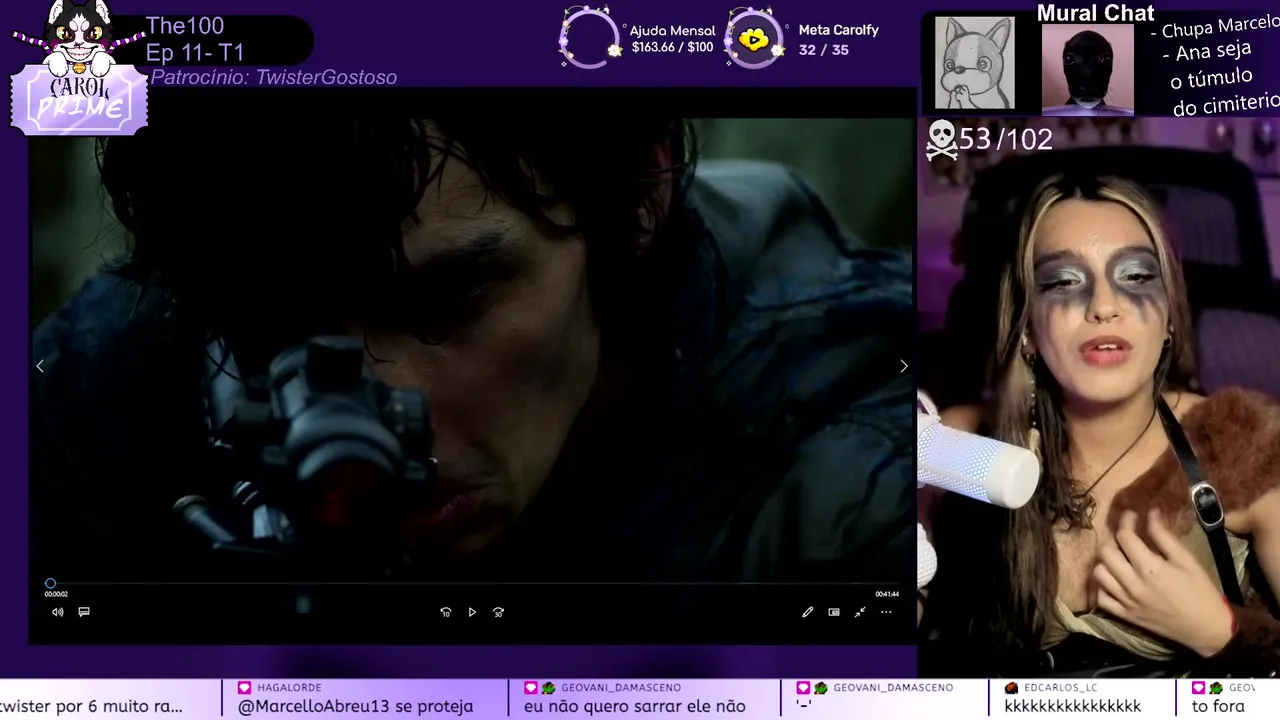Click the badge next to EDCARLOS_LC
This screenshot has height=720, width=1280.
[1011, 688]
